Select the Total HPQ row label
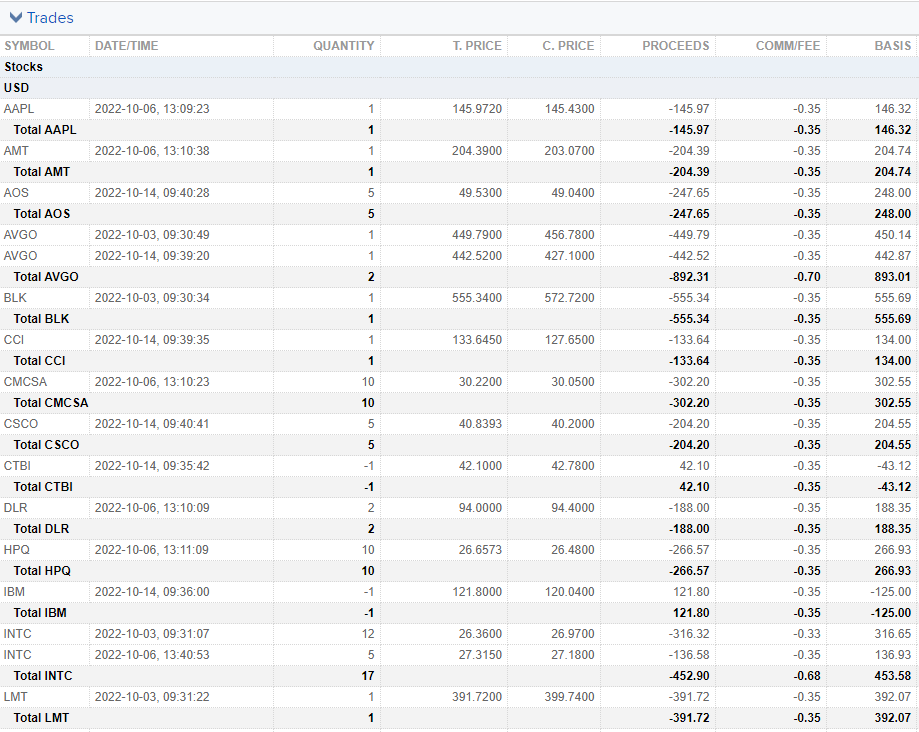This screenshot has height=732, width=919. (x=42, y=571)
